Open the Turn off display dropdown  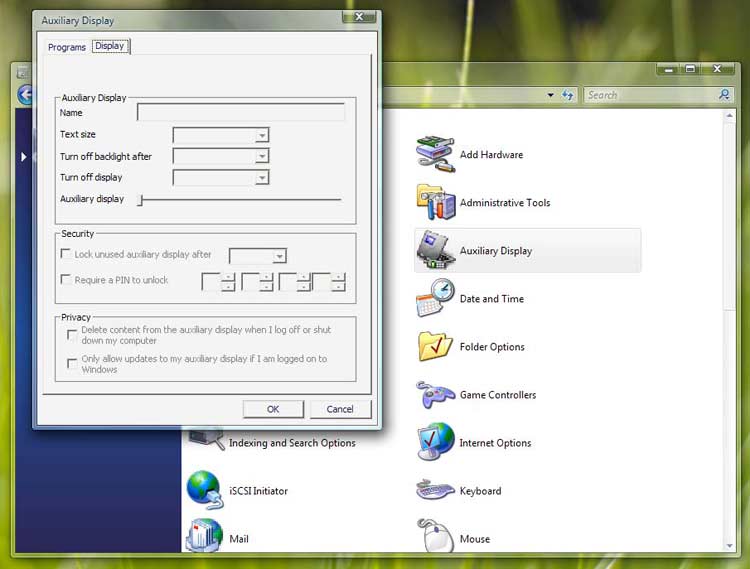[x=261, y=178]
